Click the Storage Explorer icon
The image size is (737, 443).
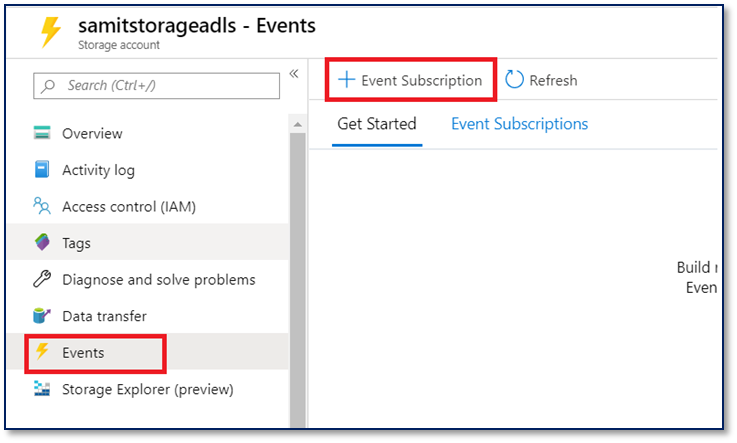[42, 389]
